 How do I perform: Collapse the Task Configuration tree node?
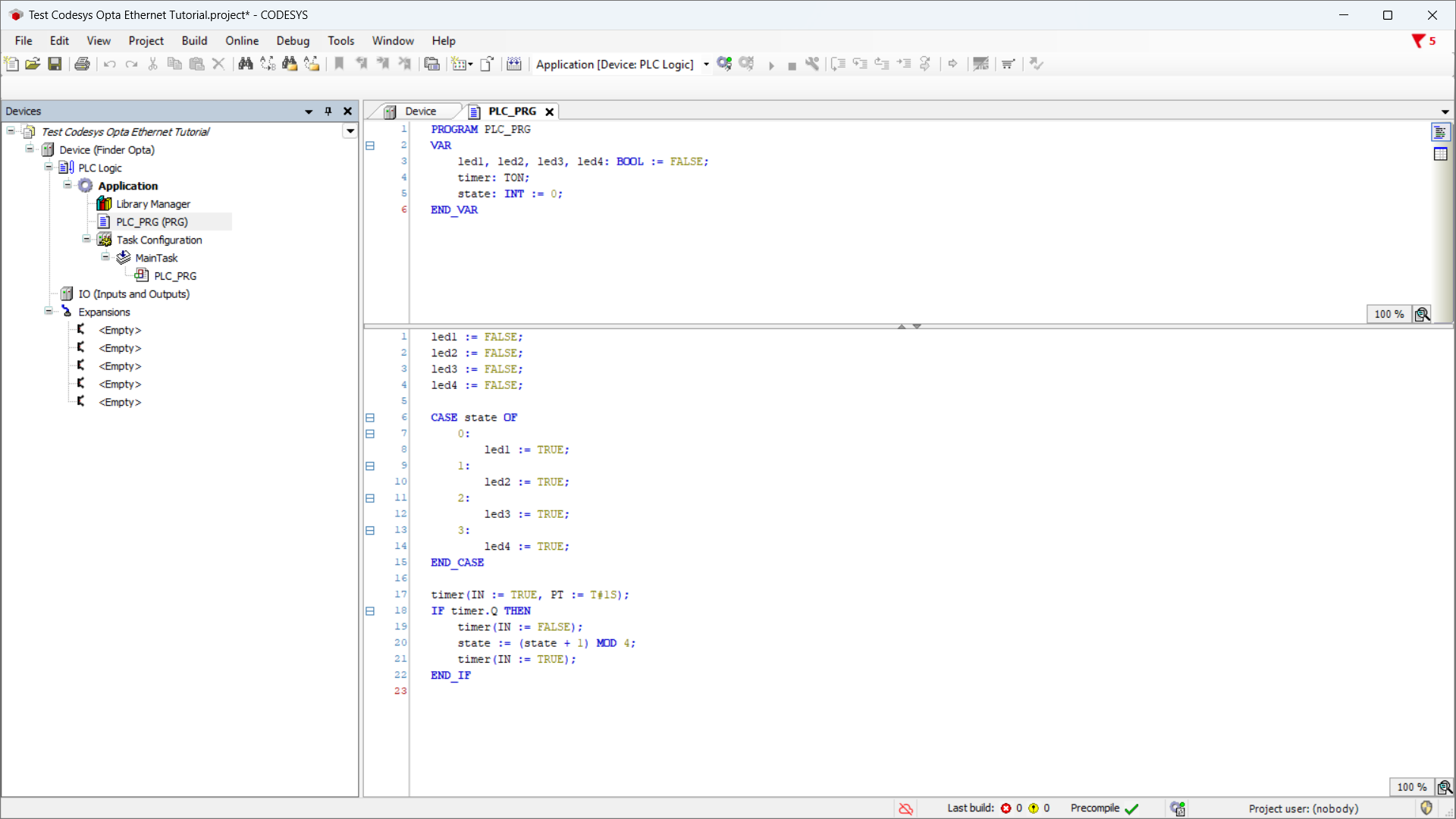coord(86,240)
